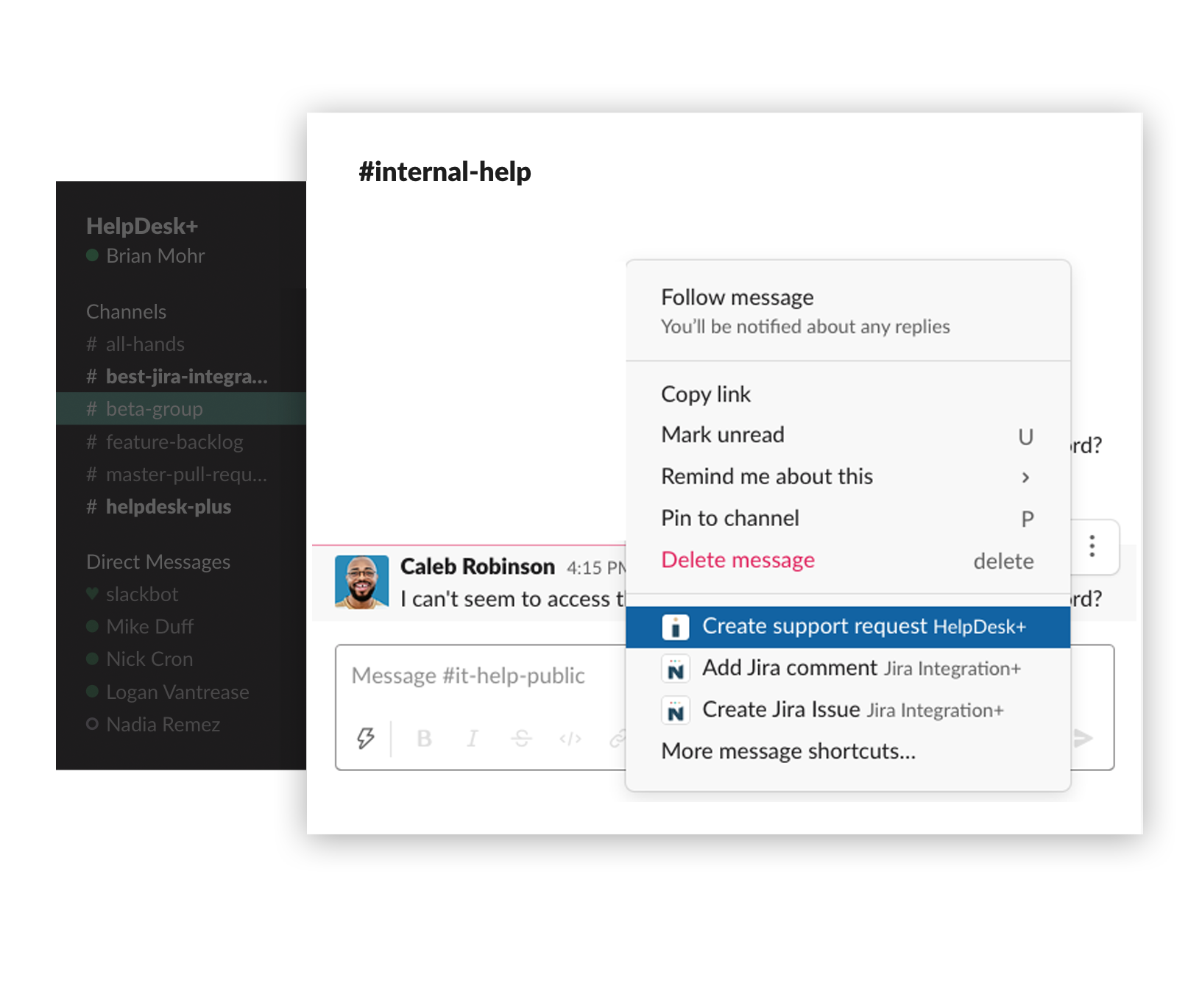The height and width of the screenshot is (1008, 1188).
Task: Click Brian Mohr user status in sidebar
Action: [146, 256]
